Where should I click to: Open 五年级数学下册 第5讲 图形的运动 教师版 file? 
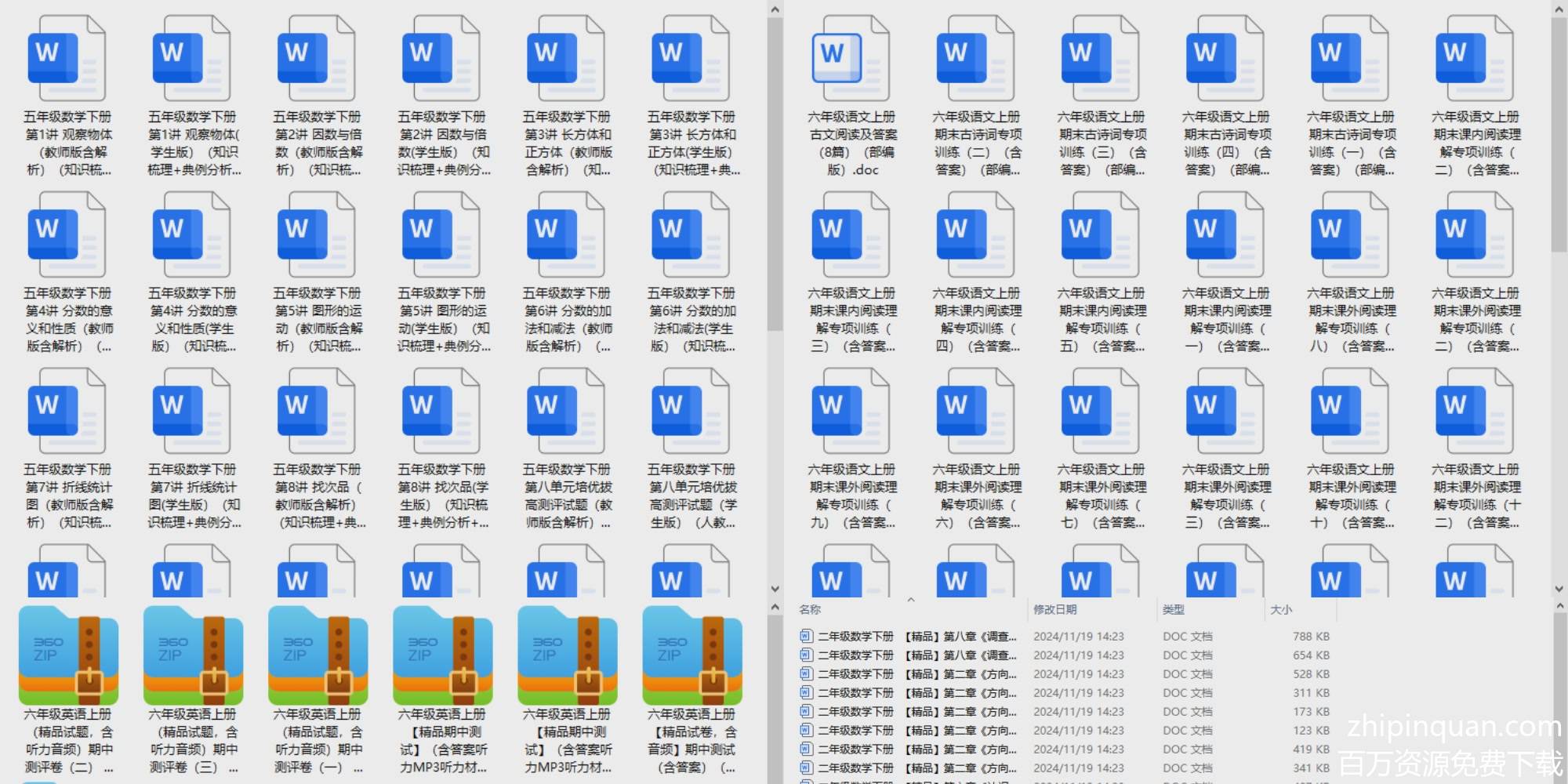click(316, 230)
